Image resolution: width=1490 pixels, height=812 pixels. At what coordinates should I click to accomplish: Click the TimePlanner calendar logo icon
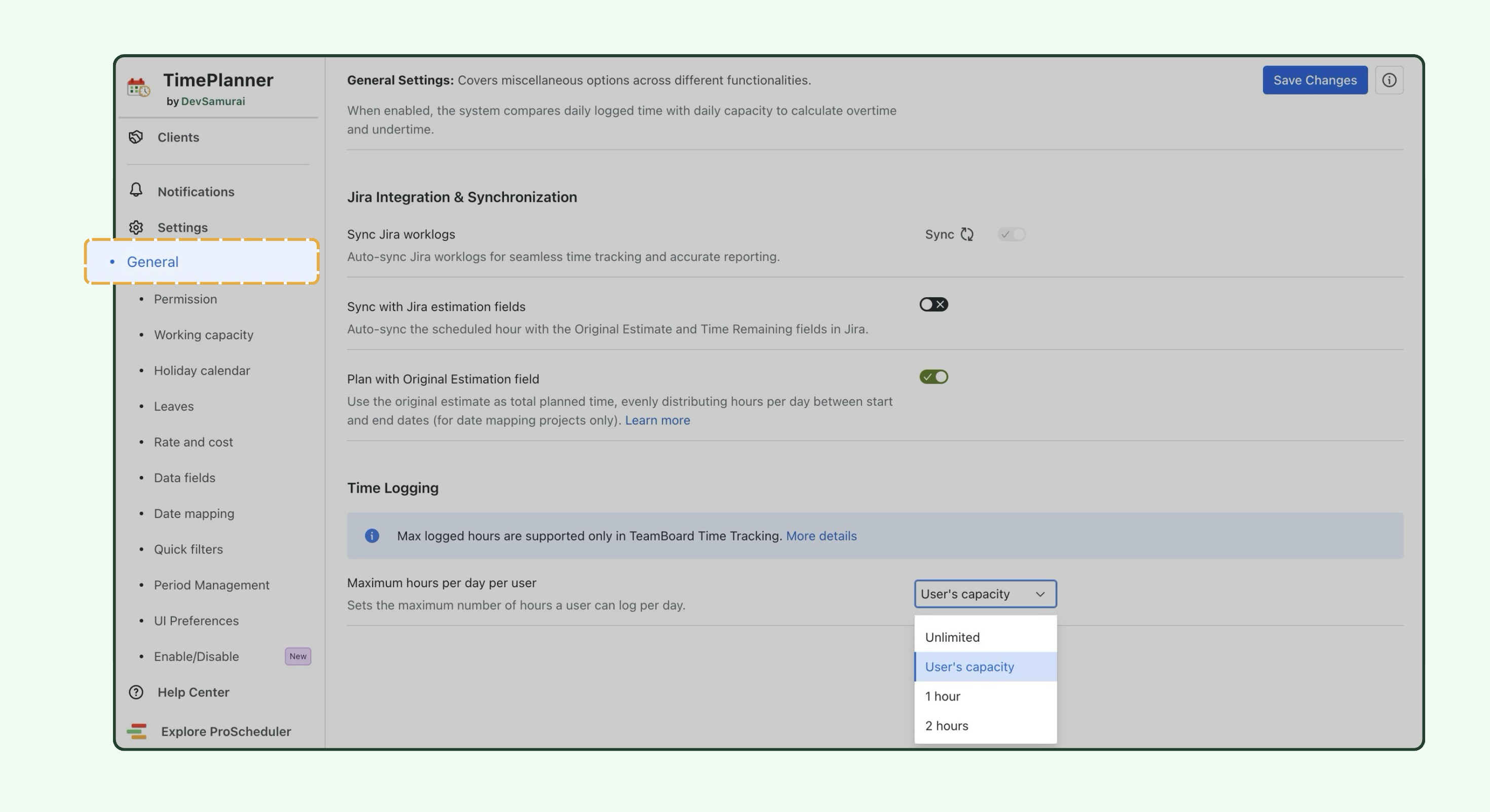138,87
